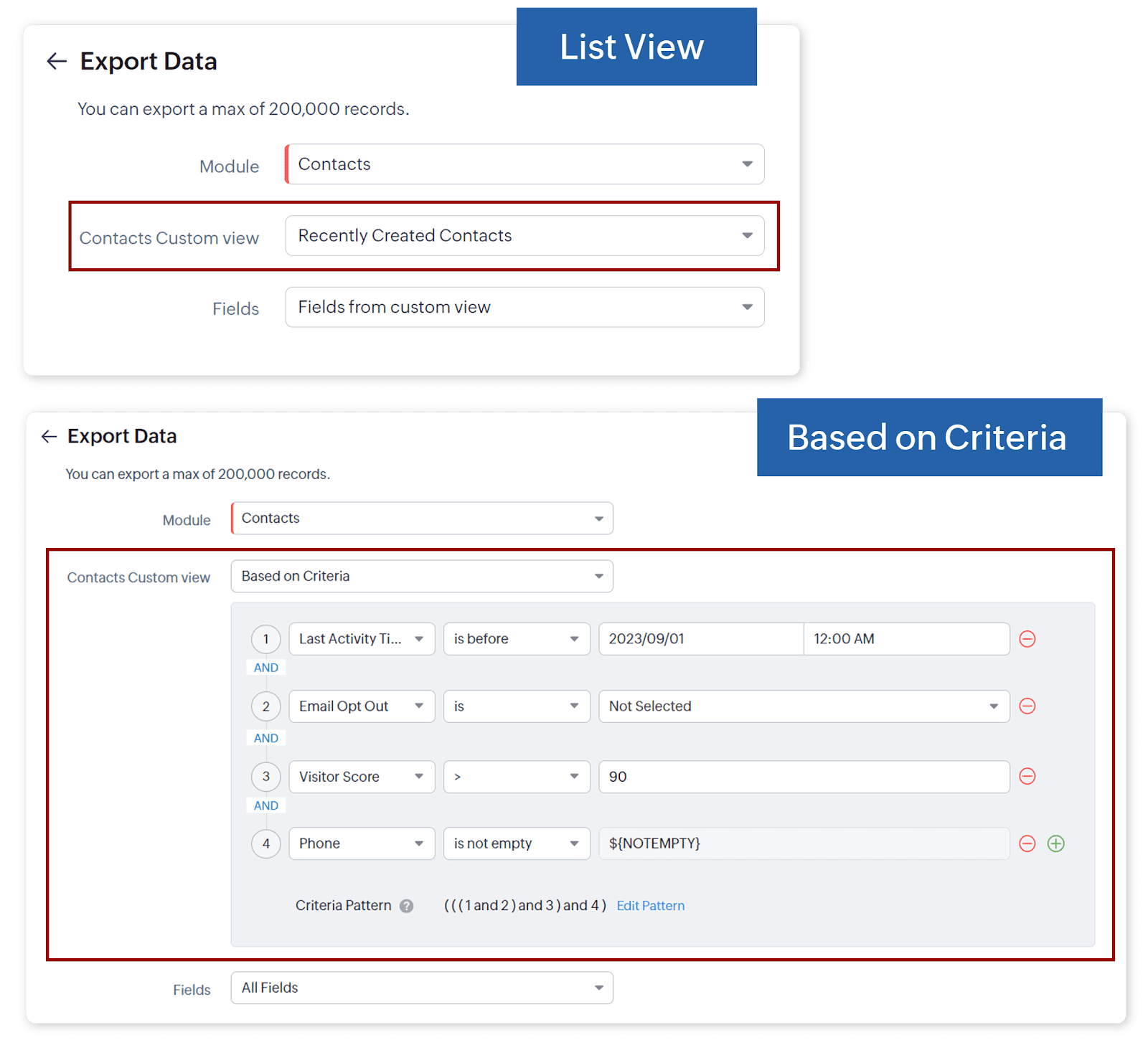Open 'is not empty' operator dropdown
The height and width of the screenshot is (1050, 1148).
click(517, 843)
